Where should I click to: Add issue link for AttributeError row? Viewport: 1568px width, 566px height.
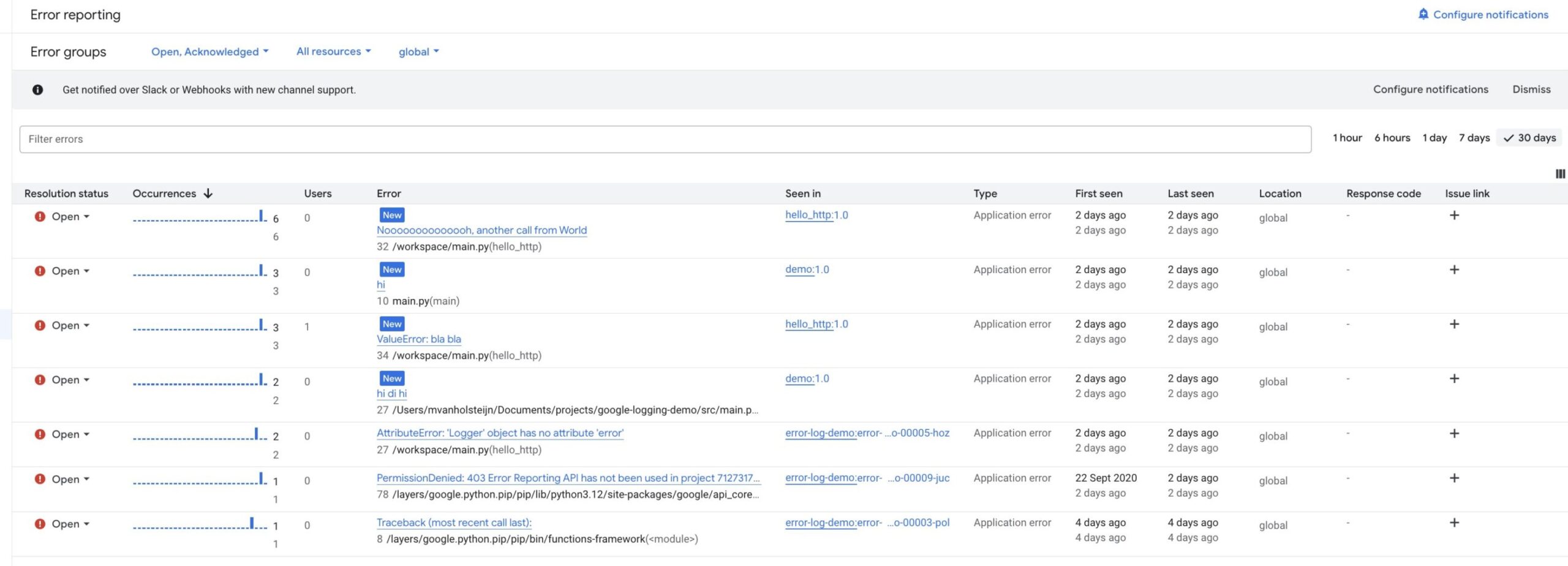[1454, 433]
